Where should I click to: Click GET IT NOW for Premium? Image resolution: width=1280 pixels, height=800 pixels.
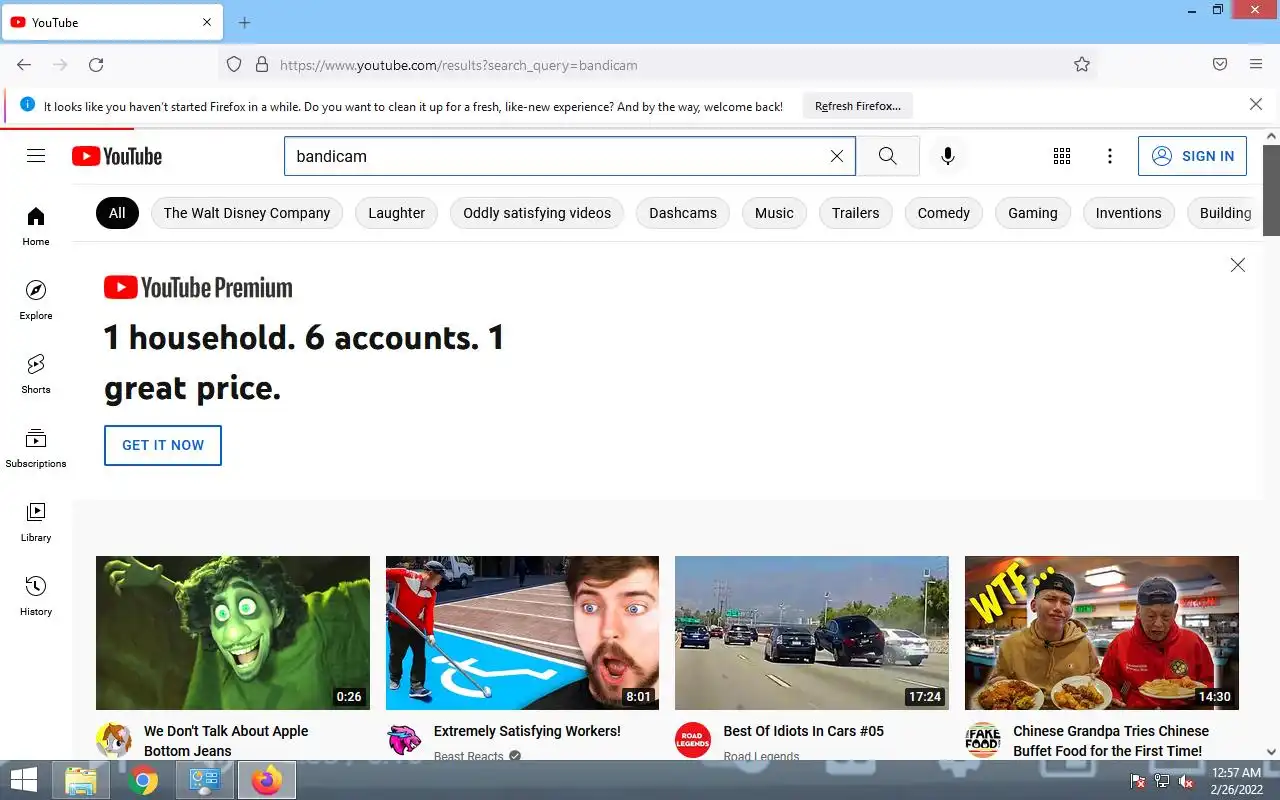(163, 445)
